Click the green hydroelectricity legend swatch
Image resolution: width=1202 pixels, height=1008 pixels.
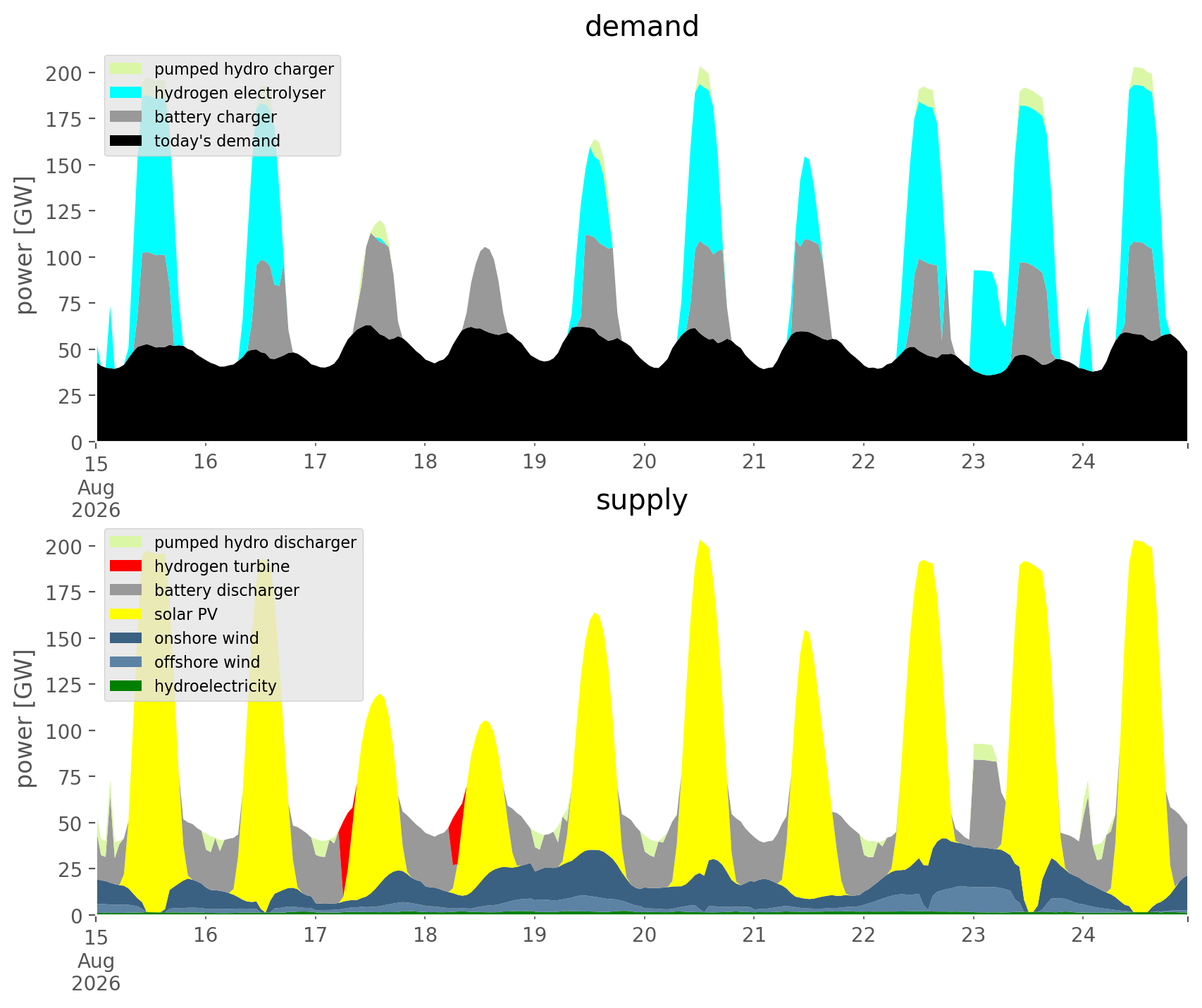(x=126, y=686)
